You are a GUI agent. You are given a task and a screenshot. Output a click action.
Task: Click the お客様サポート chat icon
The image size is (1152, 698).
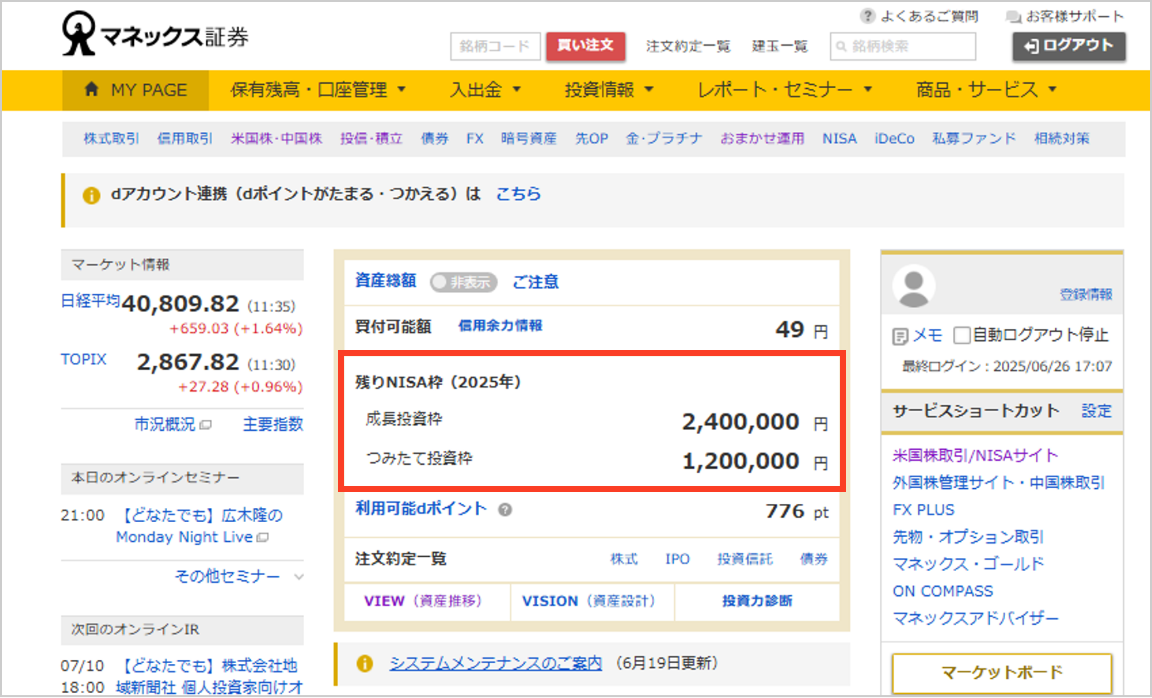tap(1014, 17)
